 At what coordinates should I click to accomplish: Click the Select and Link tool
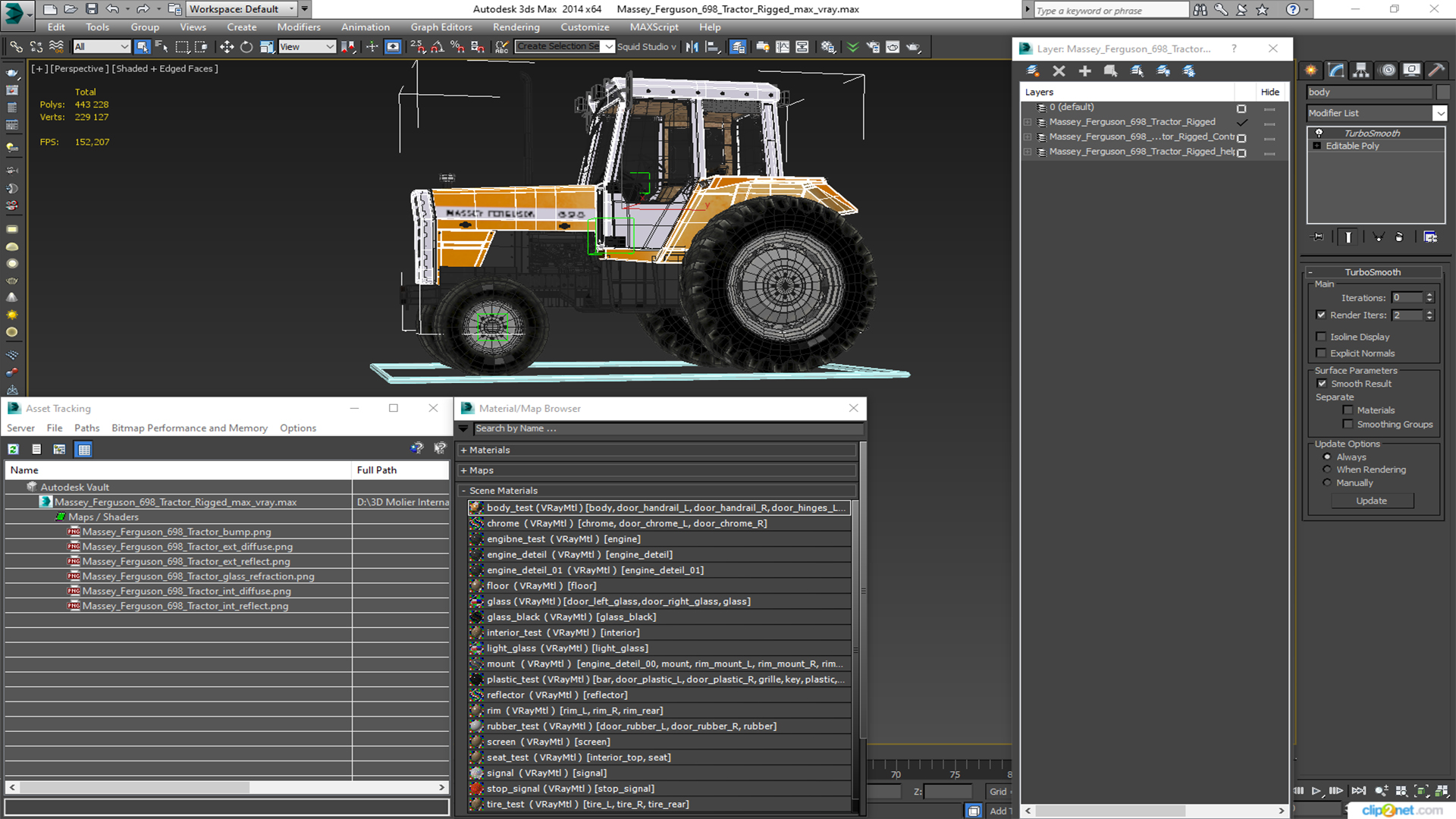(x=16, y=47)
